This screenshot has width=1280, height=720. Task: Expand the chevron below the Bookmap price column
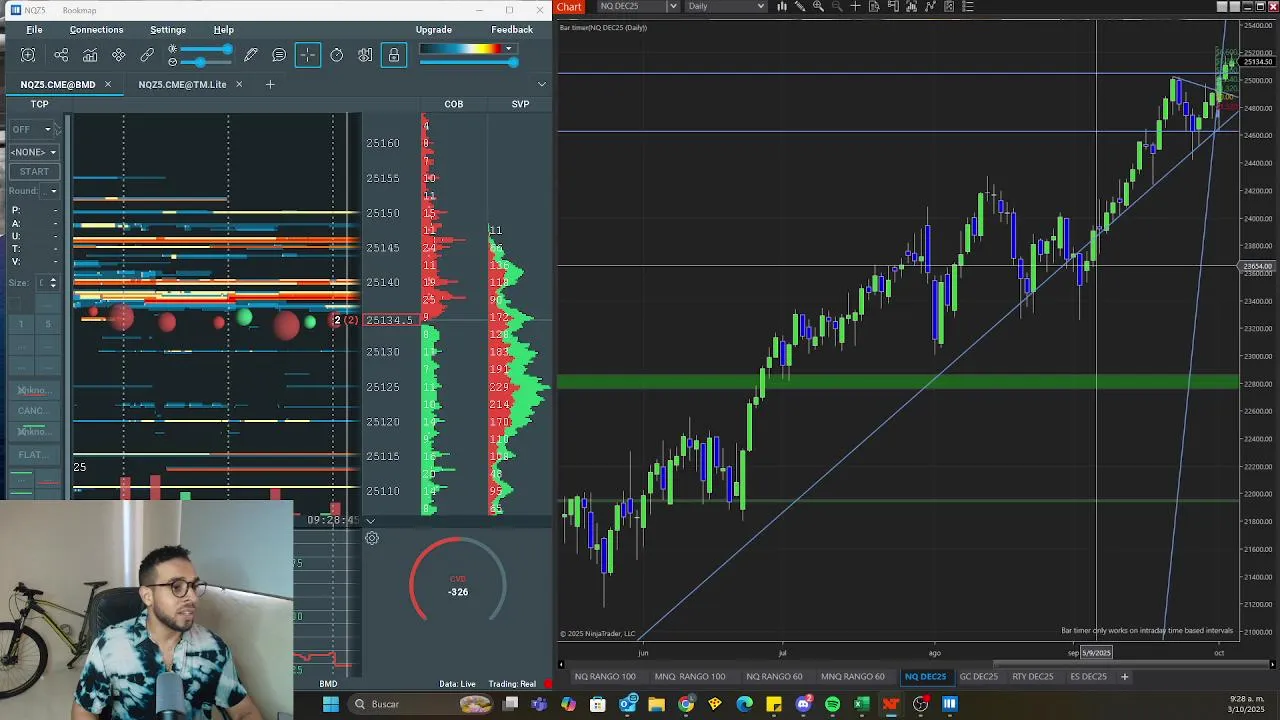tap(370, 521)
